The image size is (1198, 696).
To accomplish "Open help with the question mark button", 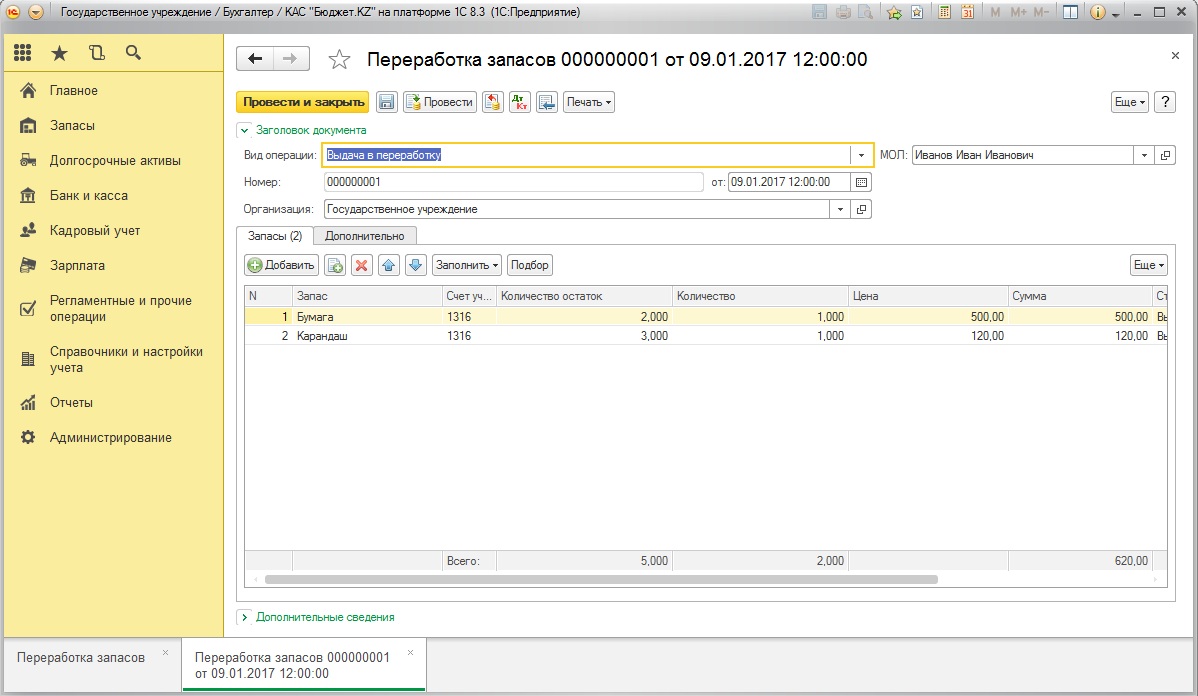I will pos(1165,102).
